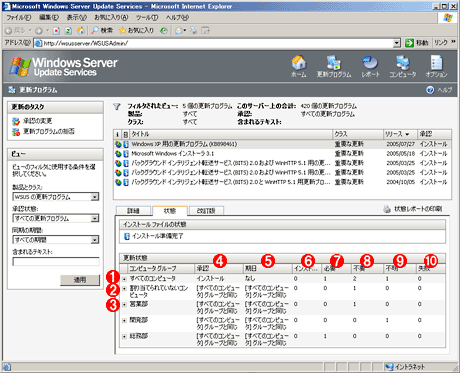Click the ヘルプ help icon in blue bar
Screen dimensions: 460x373
[430, 90]
